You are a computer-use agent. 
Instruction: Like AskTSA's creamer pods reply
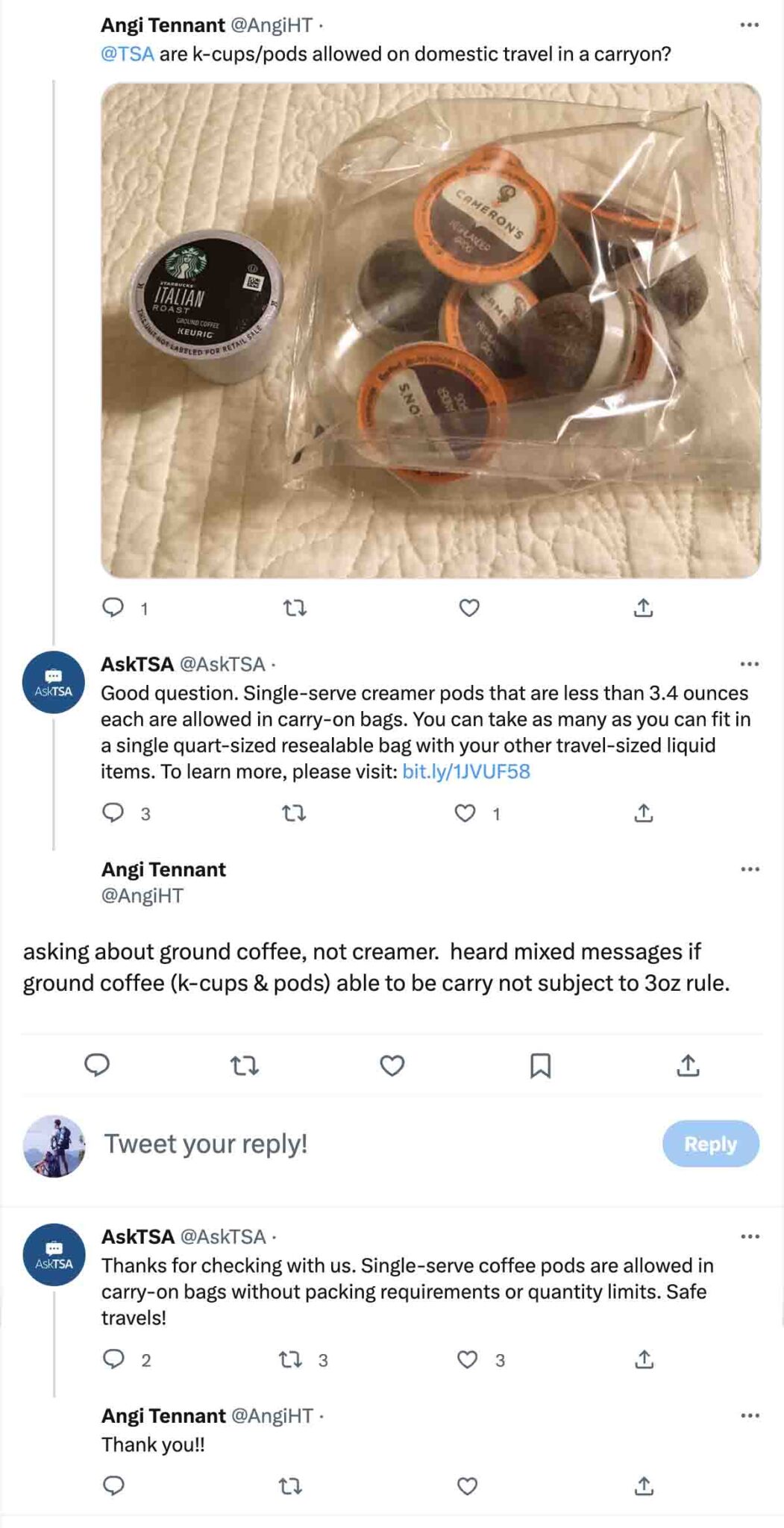coord(465,812)
